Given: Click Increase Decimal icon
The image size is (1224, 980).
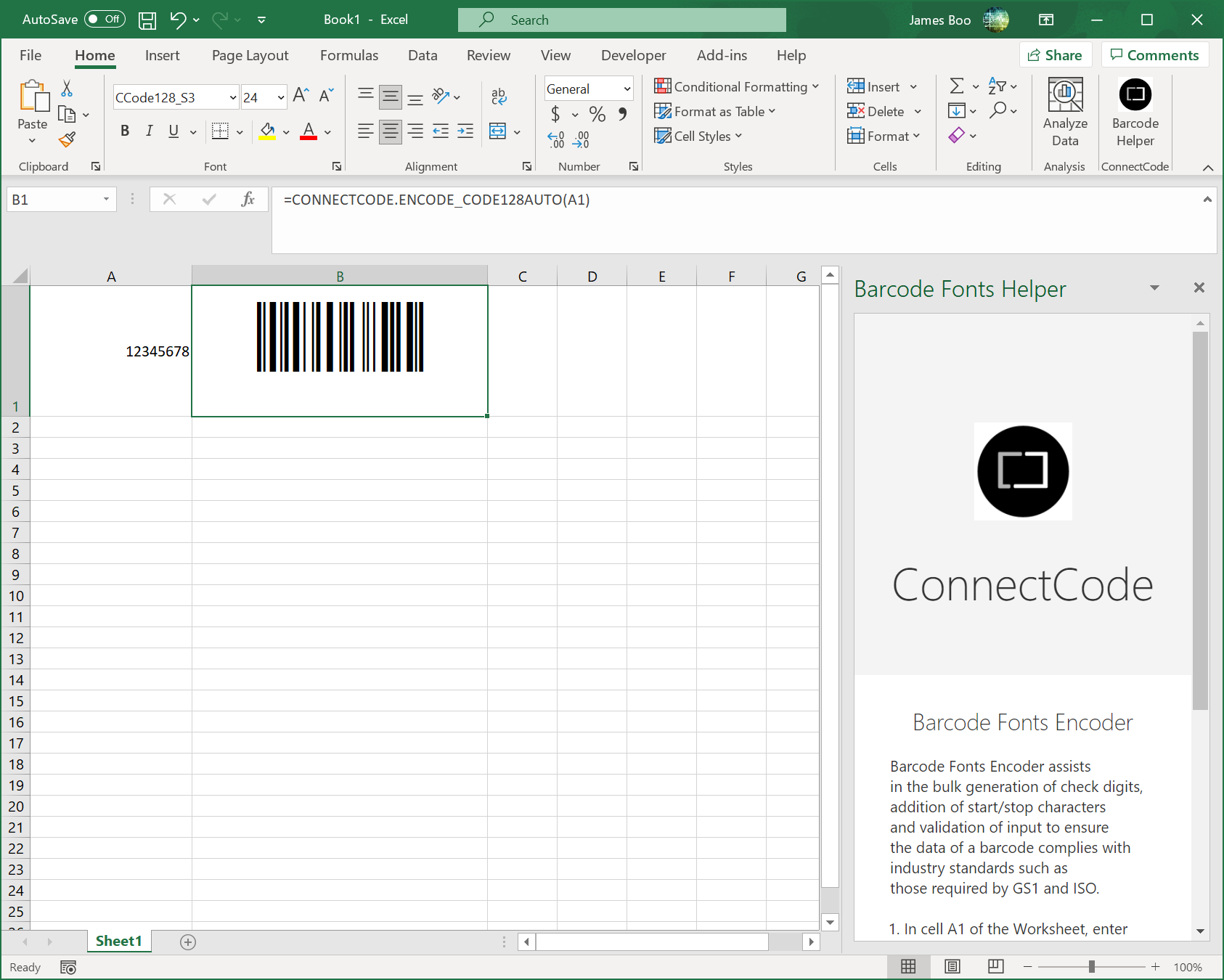Looking at the screenshot, I should coord(556,139).
